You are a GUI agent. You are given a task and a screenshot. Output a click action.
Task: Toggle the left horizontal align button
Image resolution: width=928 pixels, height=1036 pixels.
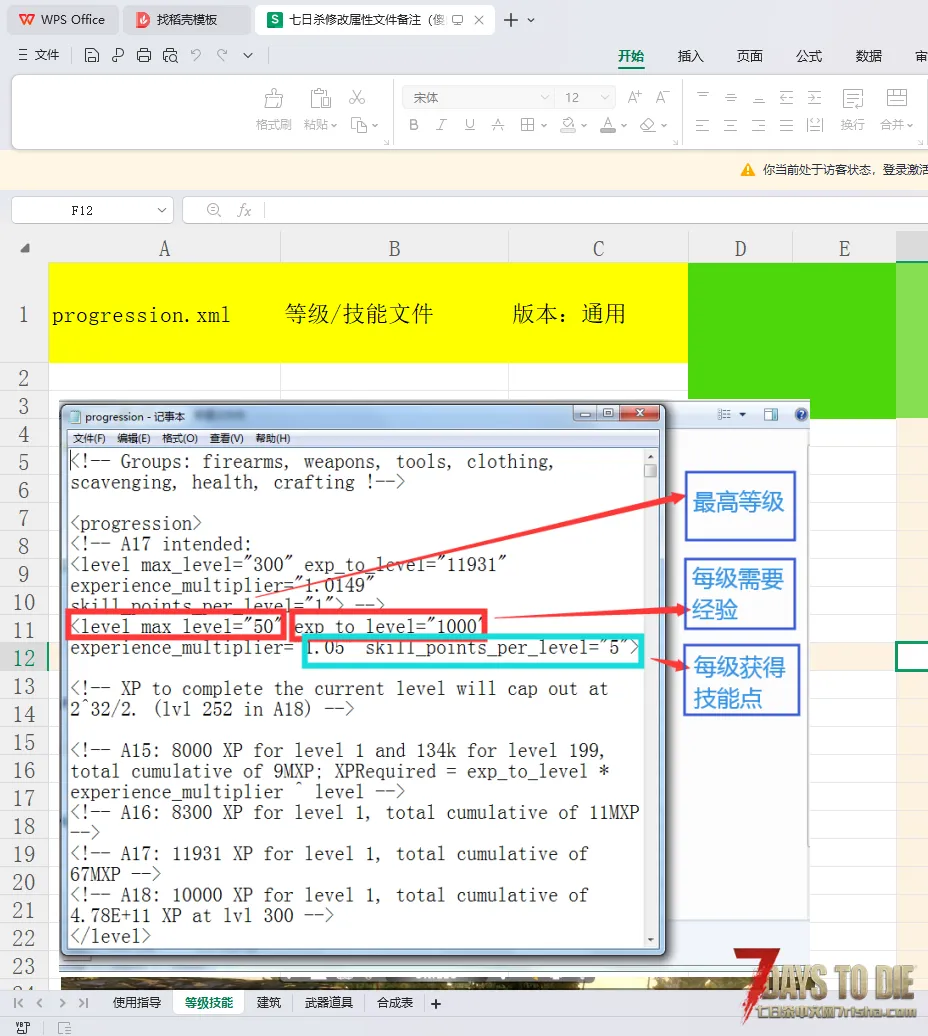coord(702,125)
